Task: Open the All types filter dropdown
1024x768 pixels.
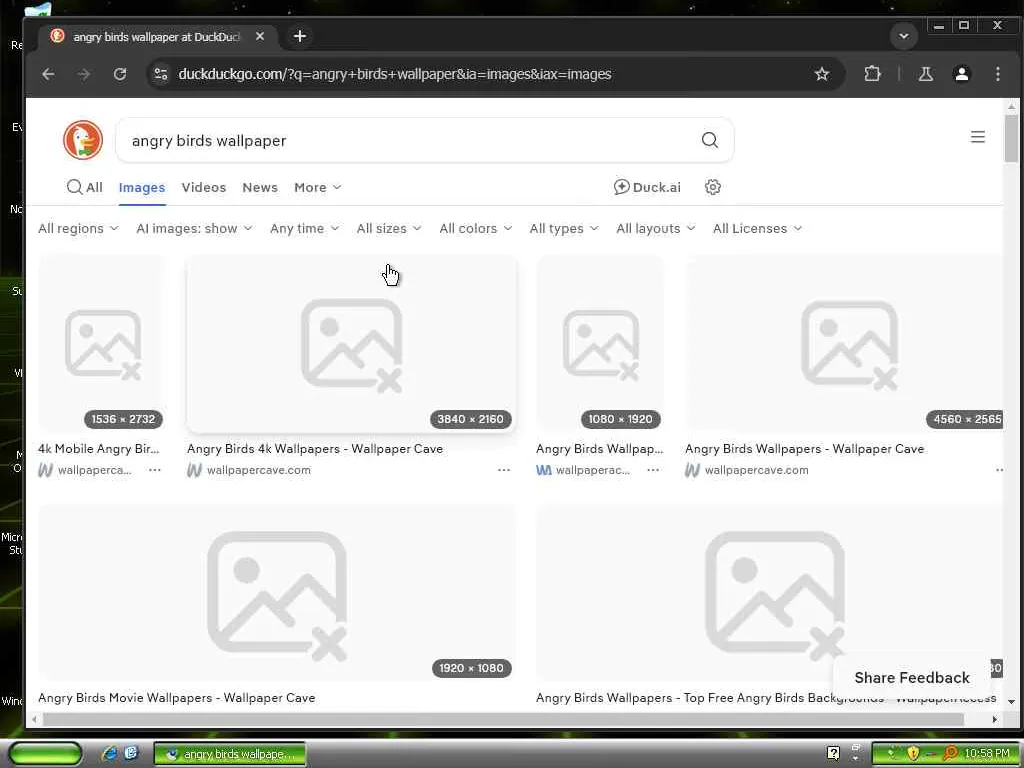Action: pyautogui.click(x=564, y=229)
